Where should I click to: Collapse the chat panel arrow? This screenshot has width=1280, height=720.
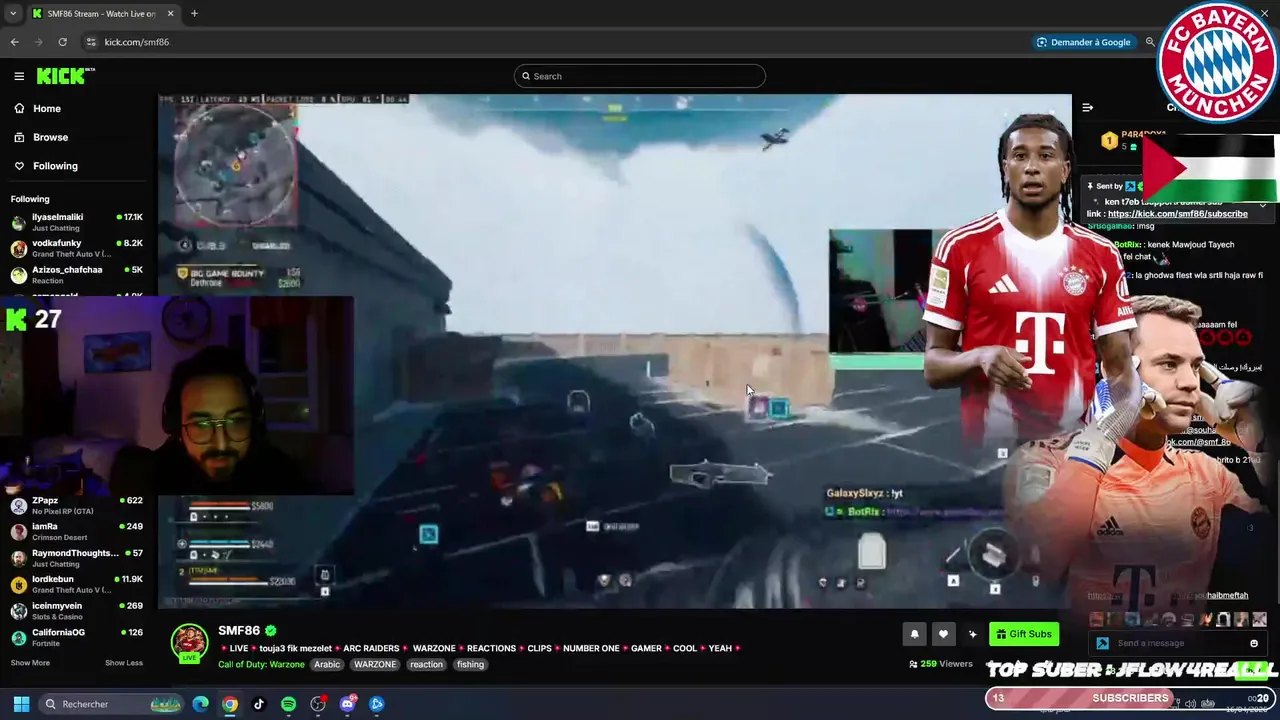(x=1088, y=107)
